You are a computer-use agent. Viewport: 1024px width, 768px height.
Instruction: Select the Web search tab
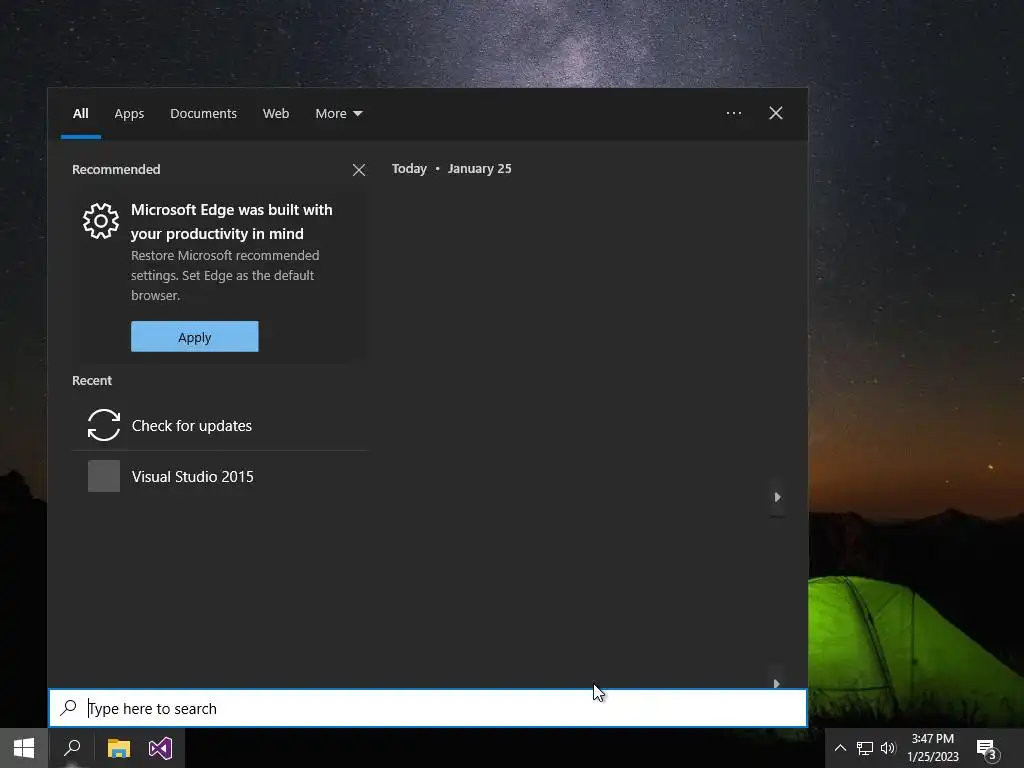pyautogui.click(x=276, y=114)
